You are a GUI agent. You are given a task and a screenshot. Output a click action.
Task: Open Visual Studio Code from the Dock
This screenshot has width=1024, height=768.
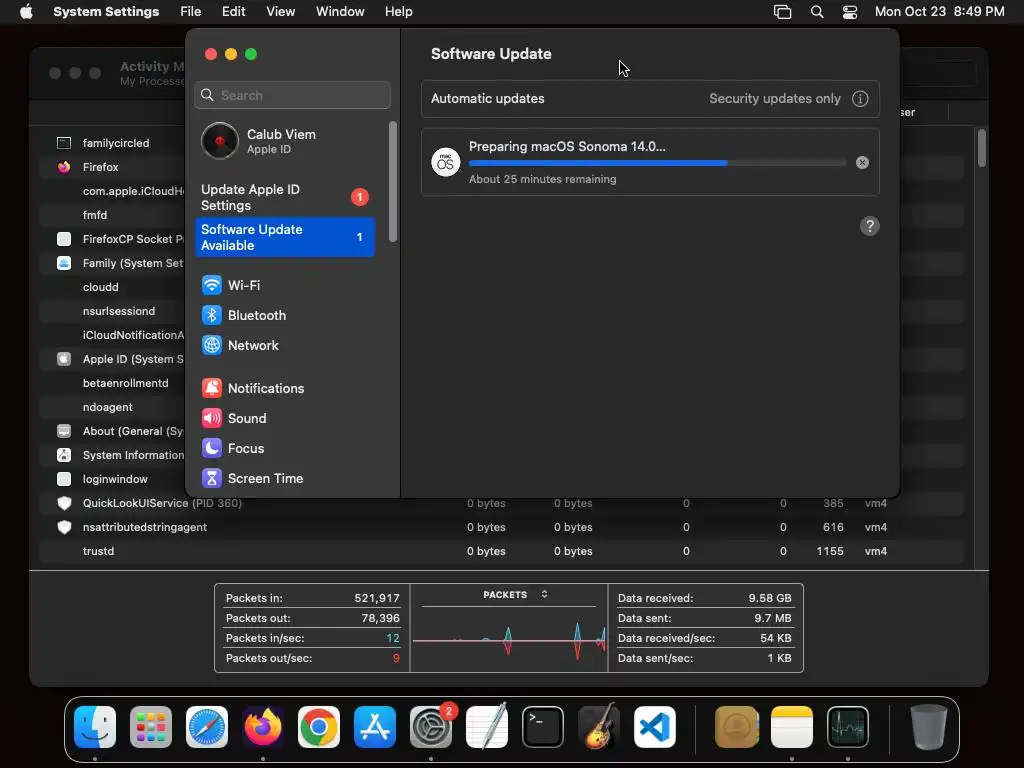654,727
